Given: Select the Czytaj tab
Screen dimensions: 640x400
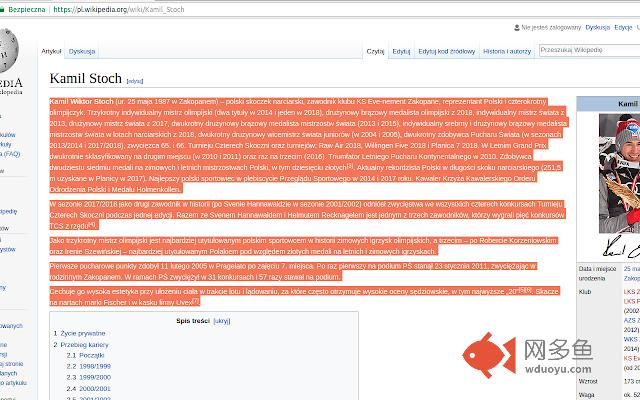Looking at the screenshot, I should (375, 51).
